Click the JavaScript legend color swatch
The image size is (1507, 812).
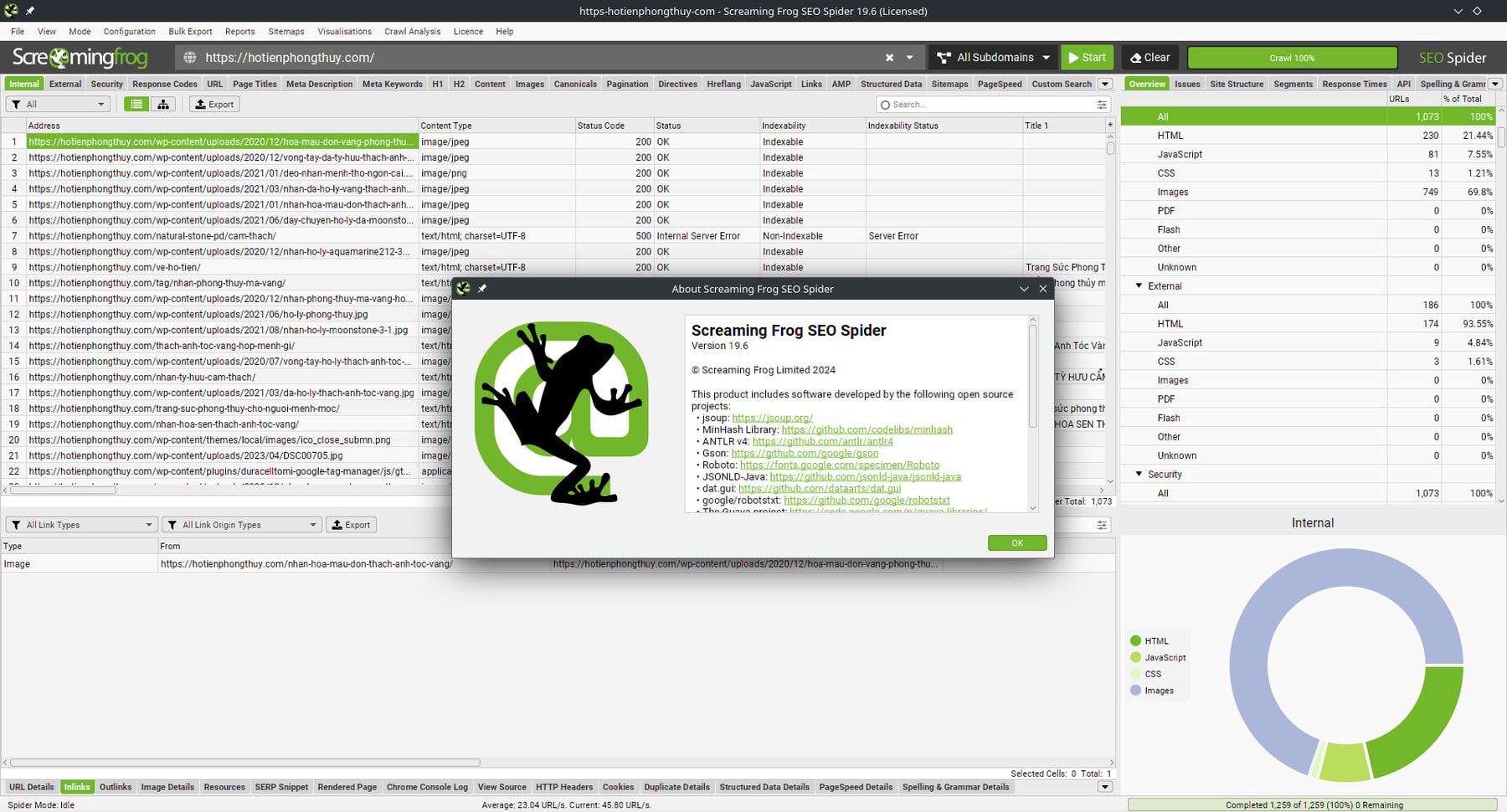(x=1135, y=658)
